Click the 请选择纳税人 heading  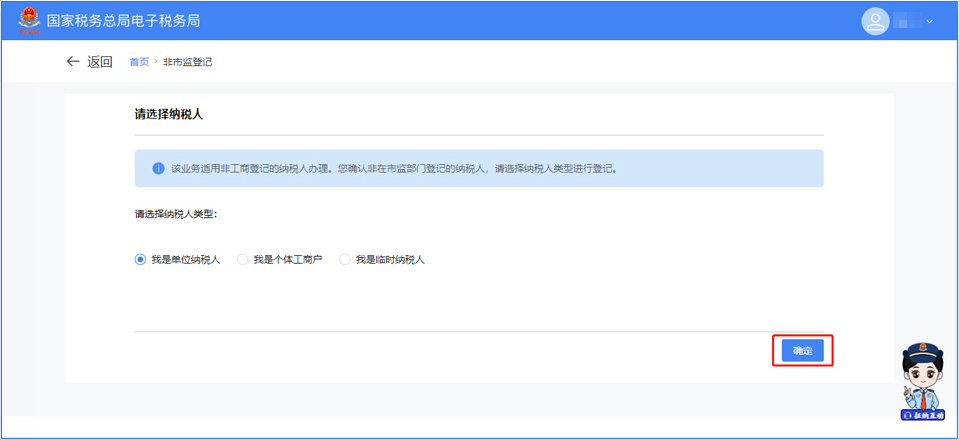pos(169,115)
